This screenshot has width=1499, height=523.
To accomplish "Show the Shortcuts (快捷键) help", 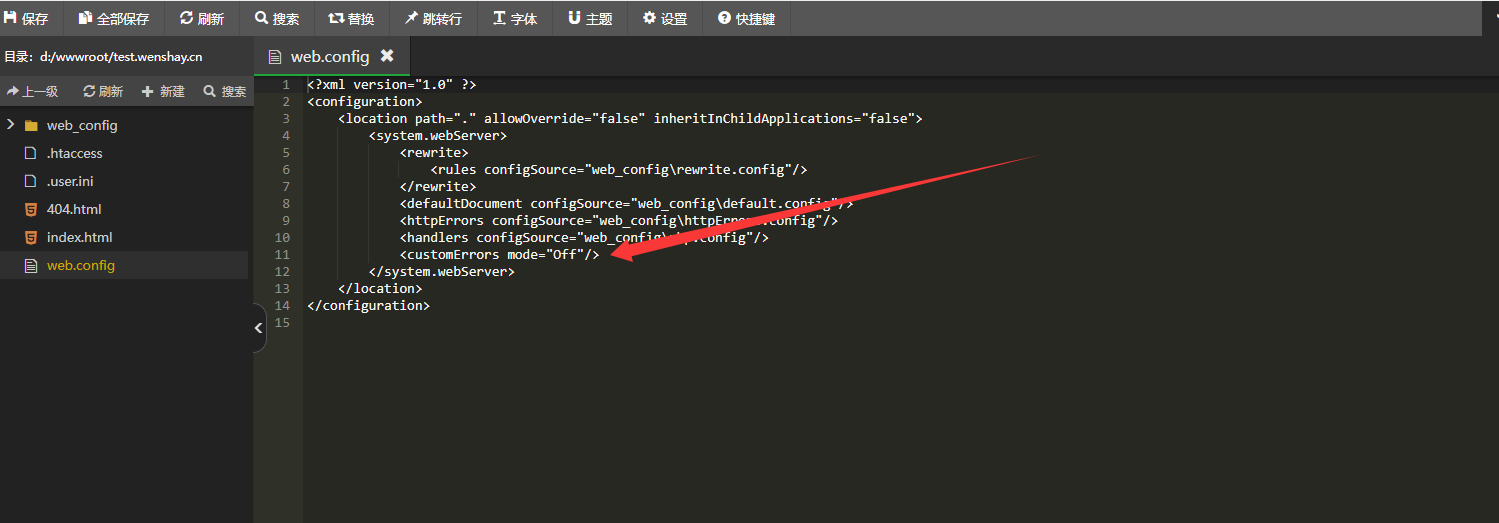I will 746,19.
